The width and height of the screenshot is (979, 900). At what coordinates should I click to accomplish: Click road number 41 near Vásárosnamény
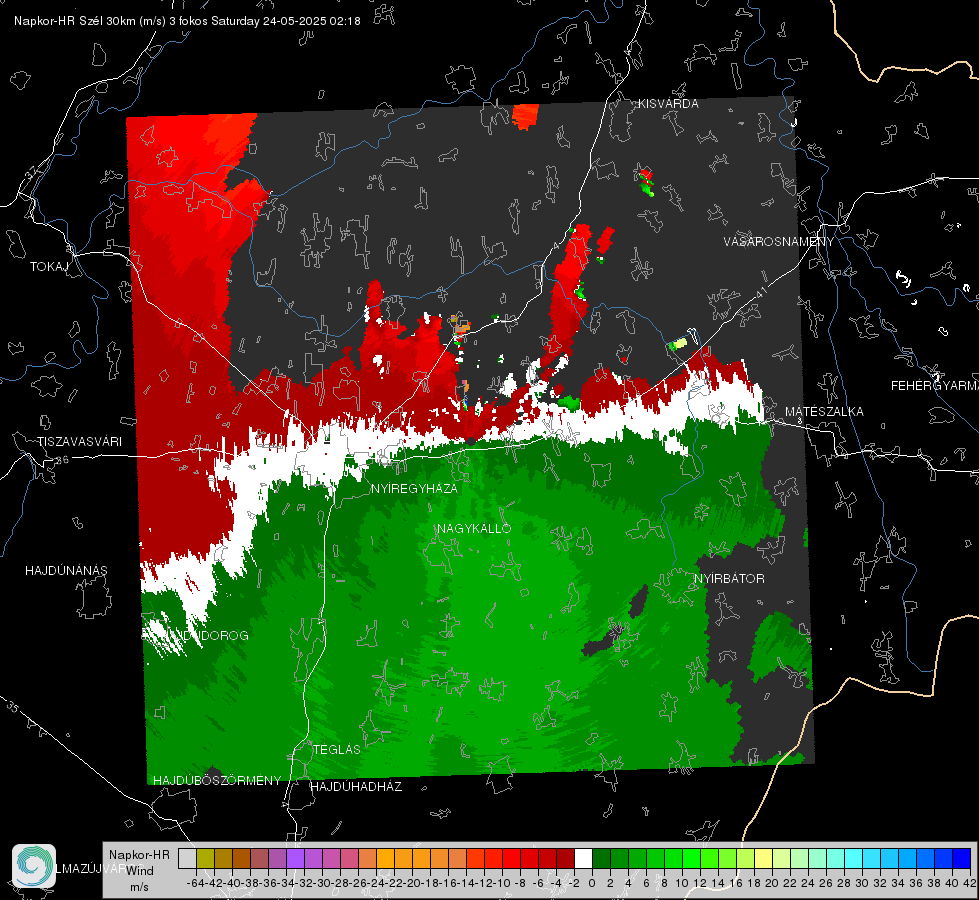[x=760, y=292]
